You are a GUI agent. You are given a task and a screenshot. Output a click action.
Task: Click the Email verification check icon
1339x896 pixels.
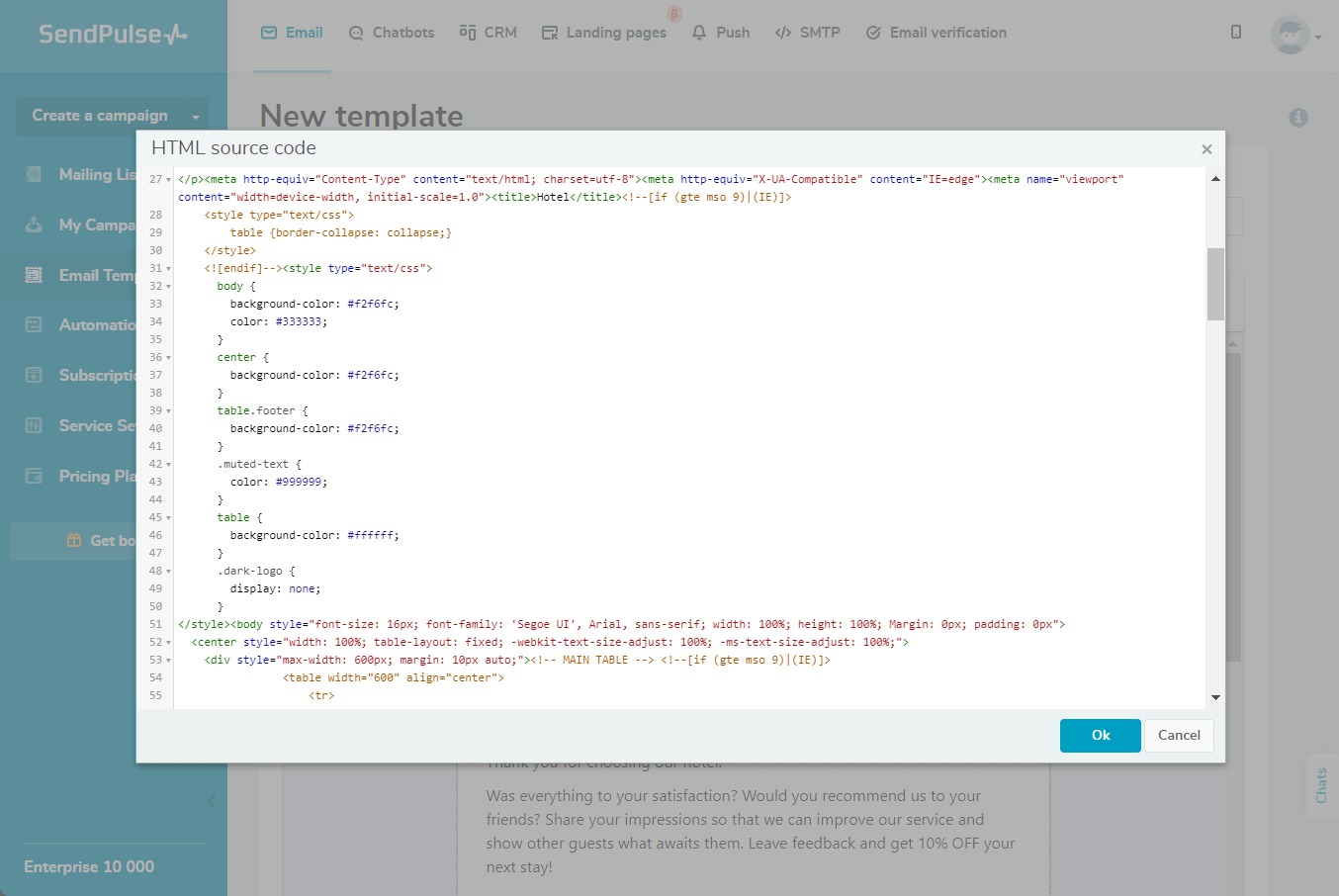coord(873,33)
